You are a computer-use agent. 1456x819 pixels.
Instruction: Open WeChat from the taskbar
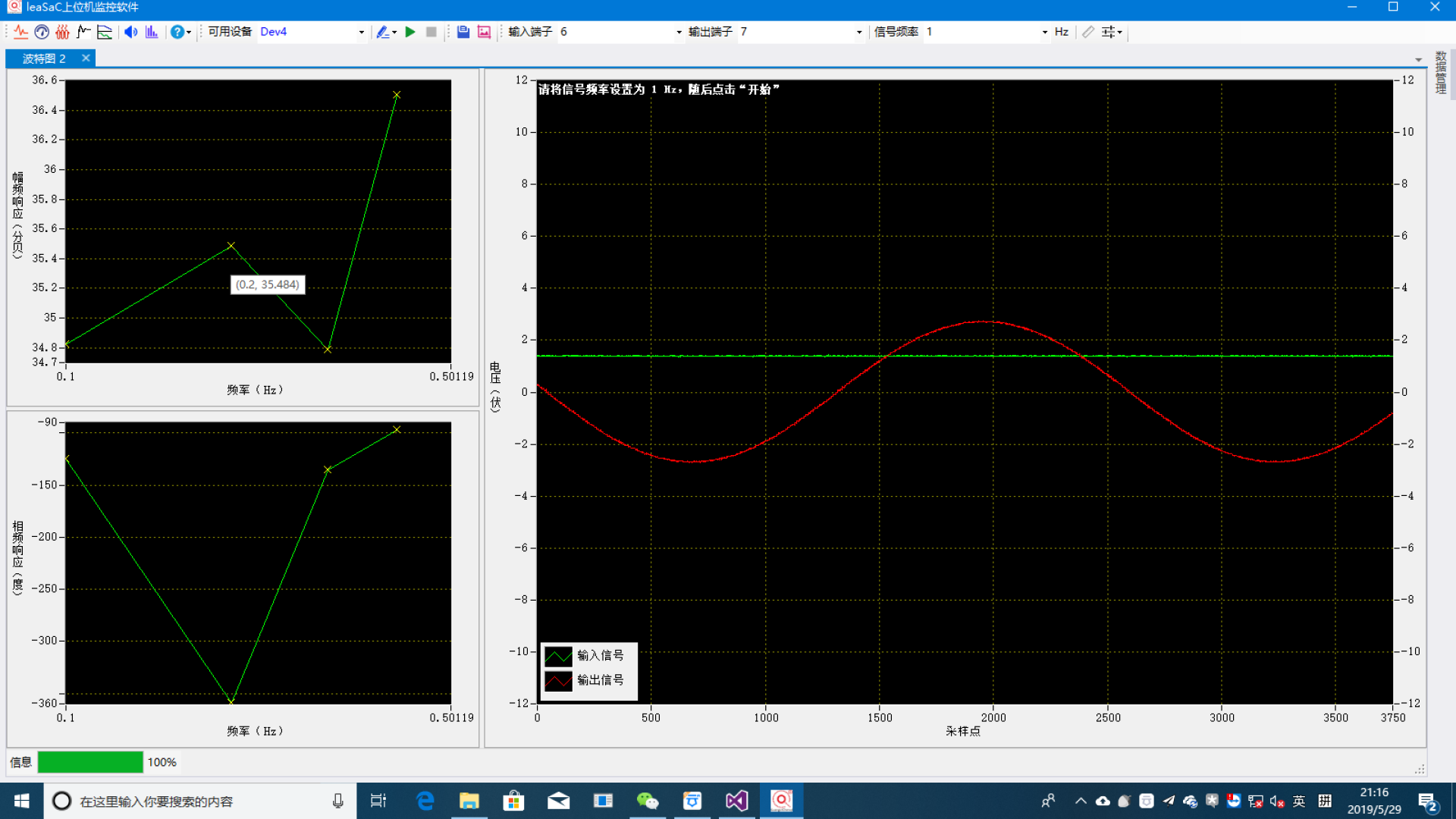pos(647,801)
